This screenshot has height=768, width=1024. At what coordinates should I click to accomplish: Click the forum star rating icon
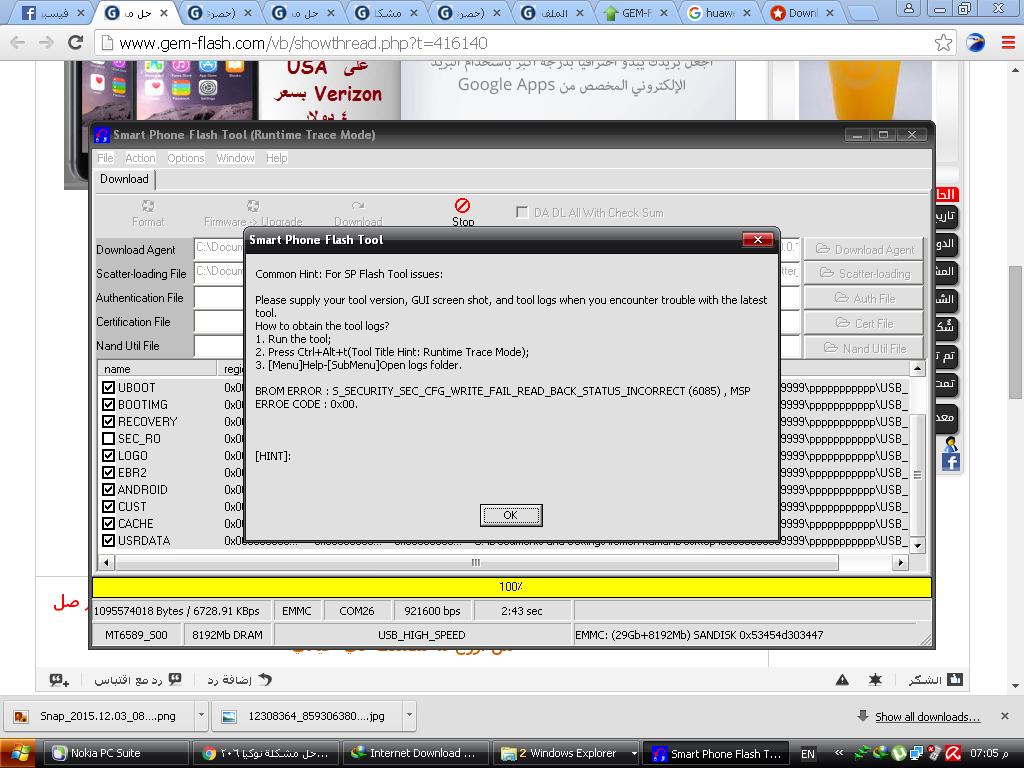tap(875, 680)
